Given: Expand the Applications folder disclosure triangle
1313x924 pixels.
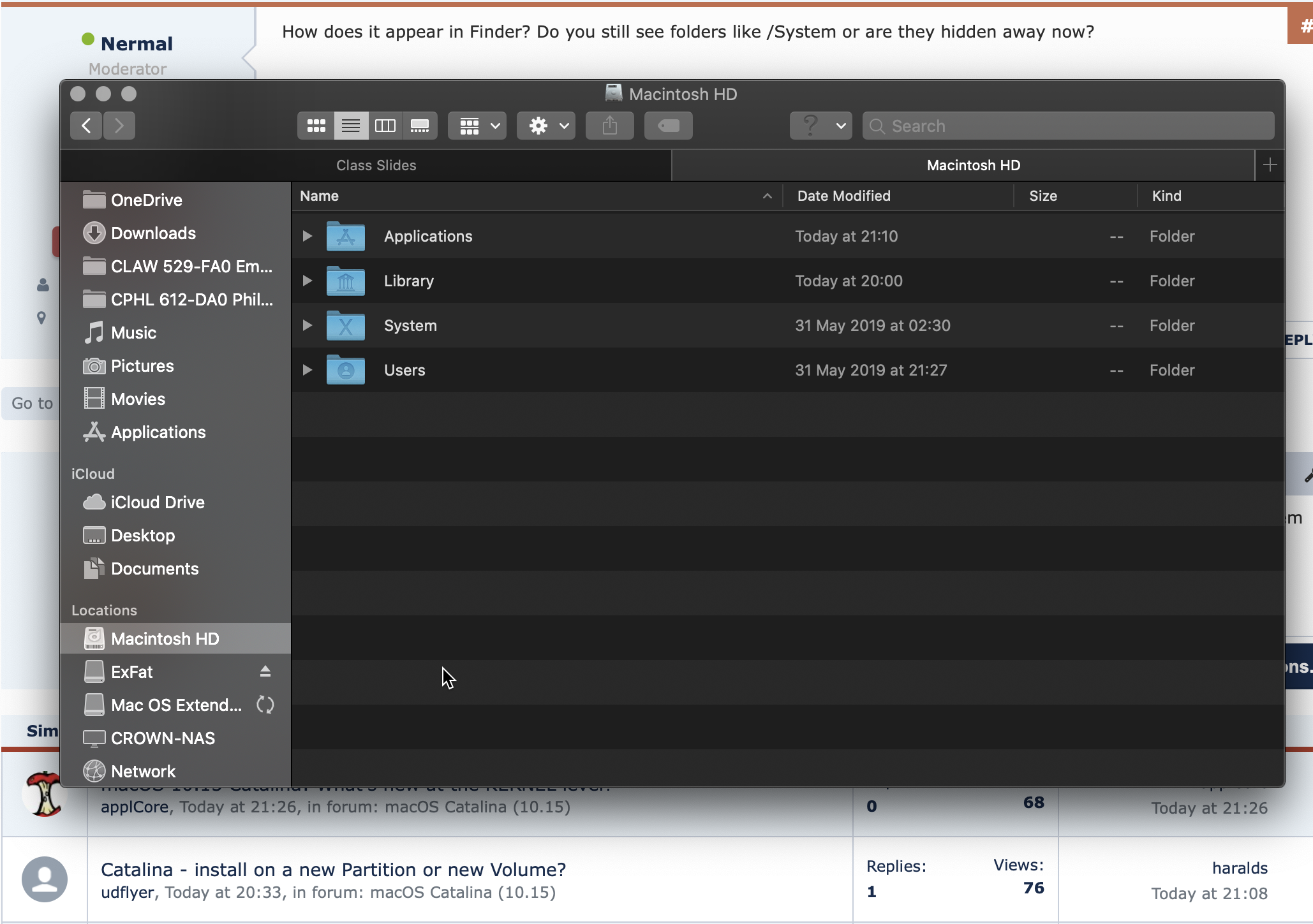Looking at the screenshot, I should tap(307, 236).
